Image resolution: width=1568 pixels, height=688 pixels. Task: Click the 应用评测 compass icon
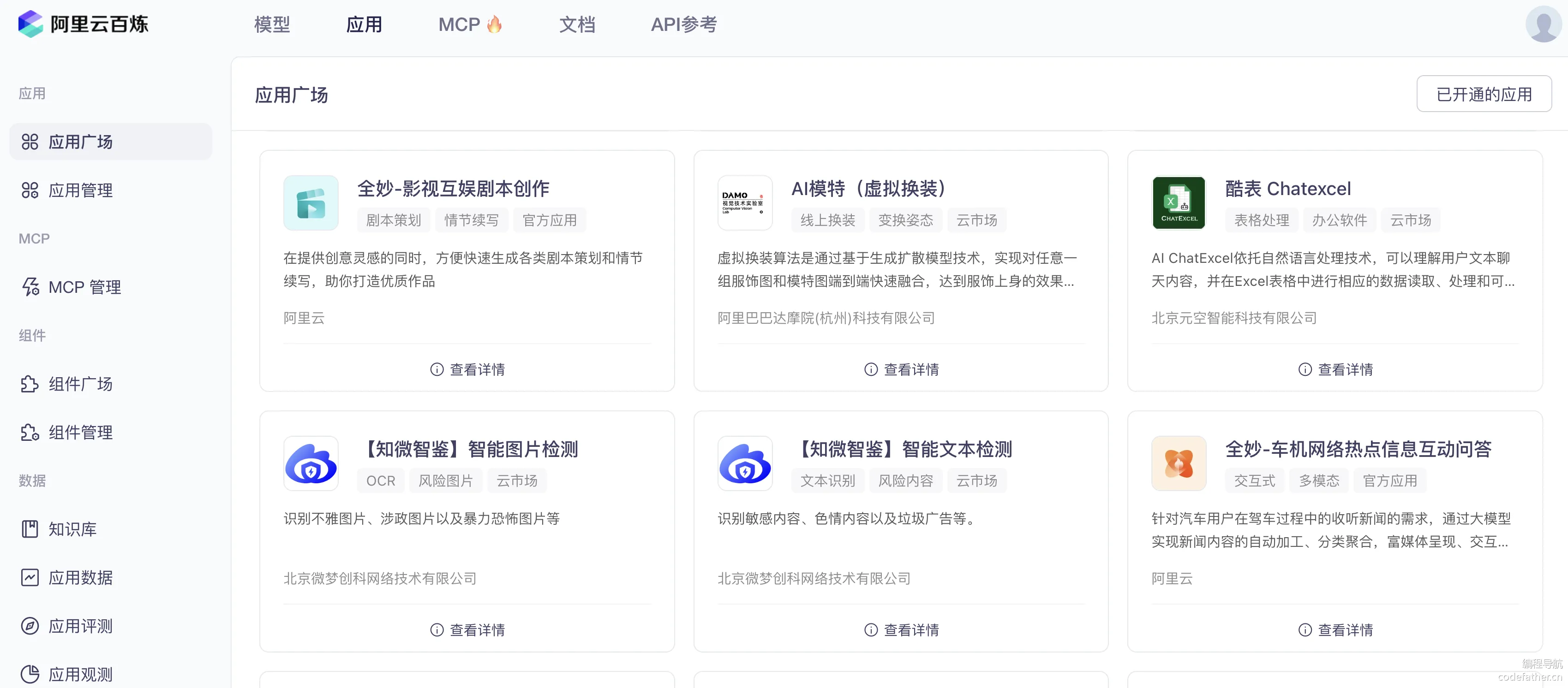coord(30,626)
